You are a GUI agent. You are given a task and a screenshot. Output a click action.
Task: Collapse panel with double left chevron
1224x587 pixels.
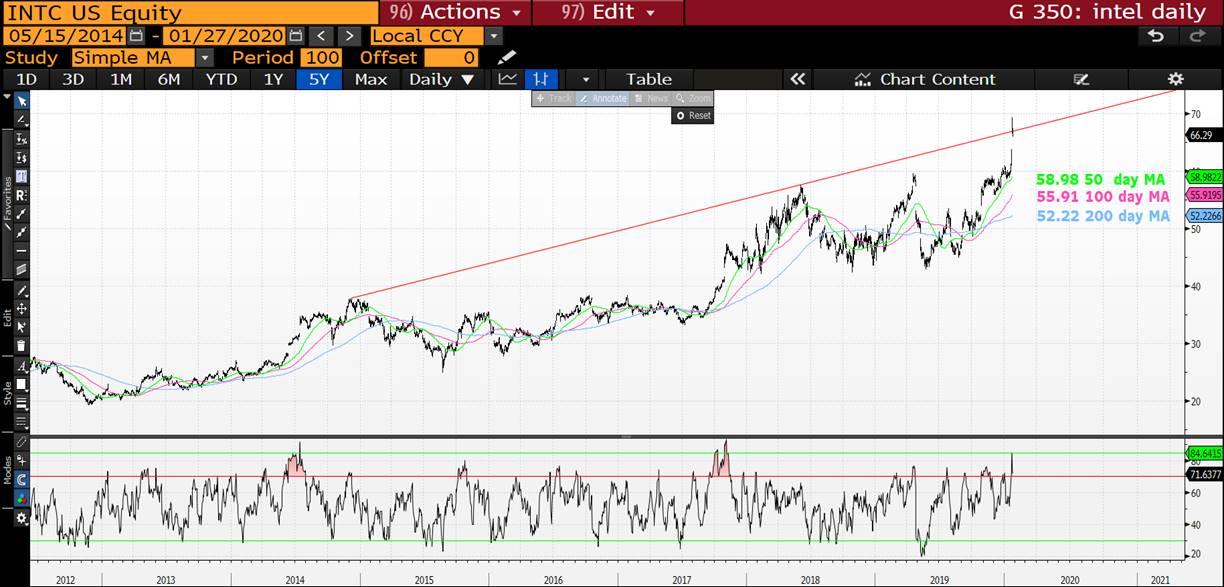pyautogui.click(x=797, y=79)
